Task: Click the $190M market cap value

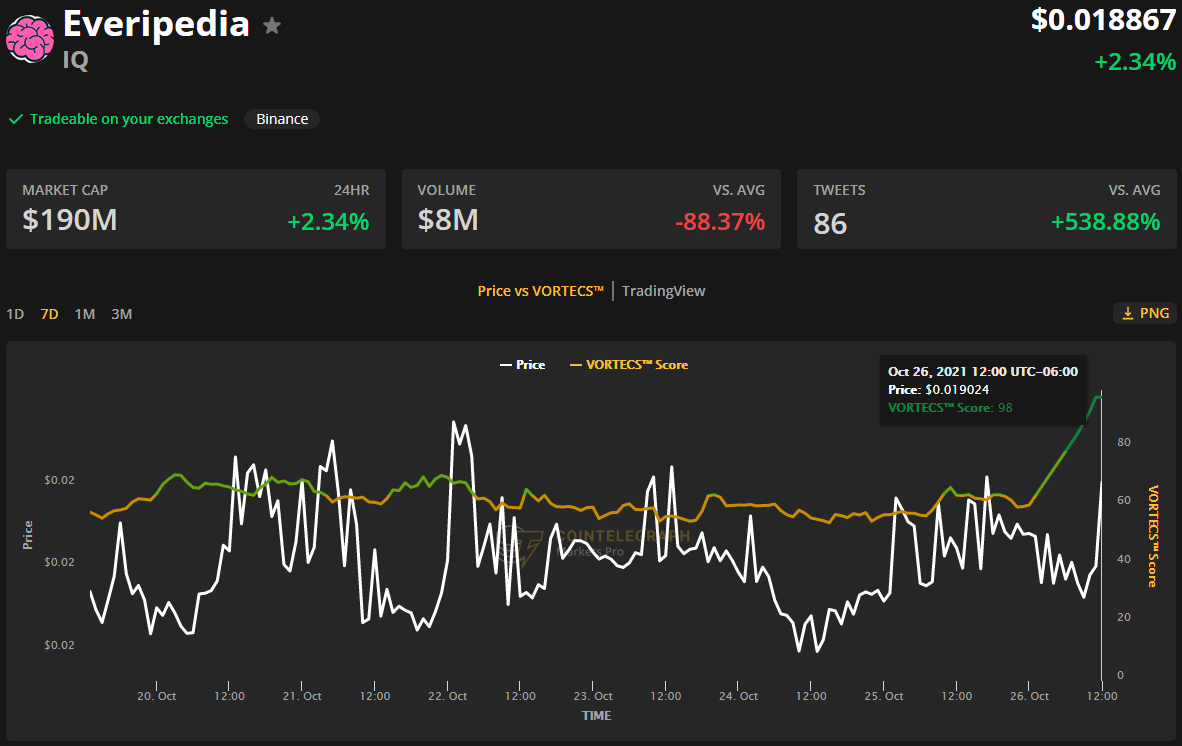Action: point(69,220)
